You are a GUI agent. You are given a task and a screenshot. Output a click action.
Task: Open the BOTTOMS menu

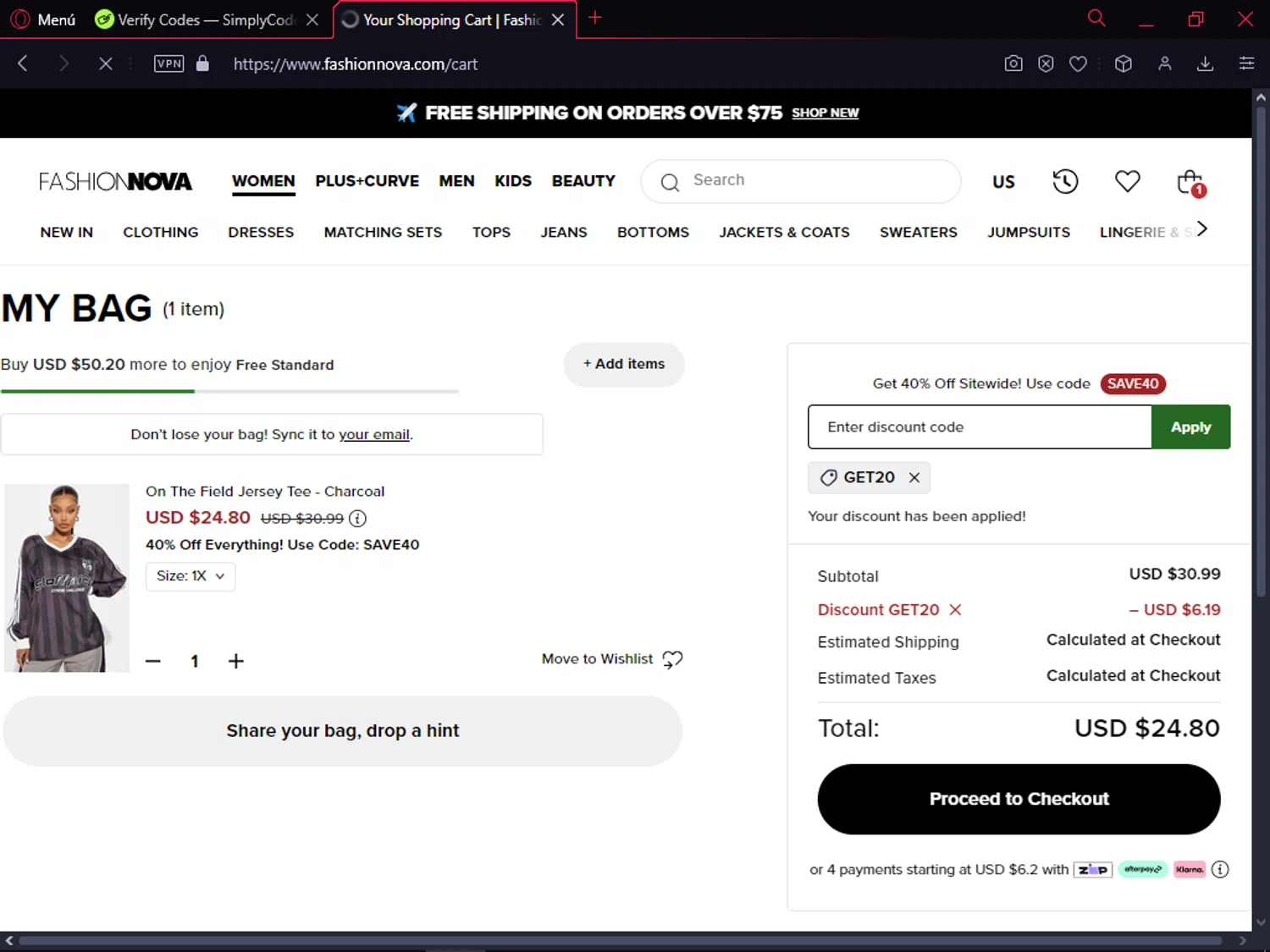[653, 232]
